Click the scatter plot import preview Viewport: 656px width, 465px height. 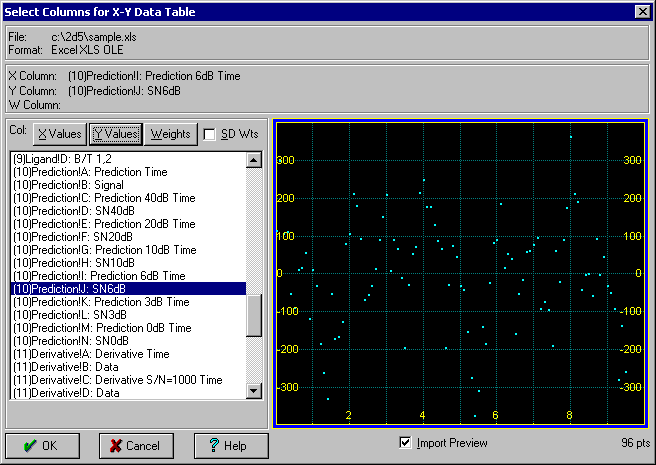[x=460, y=274]
